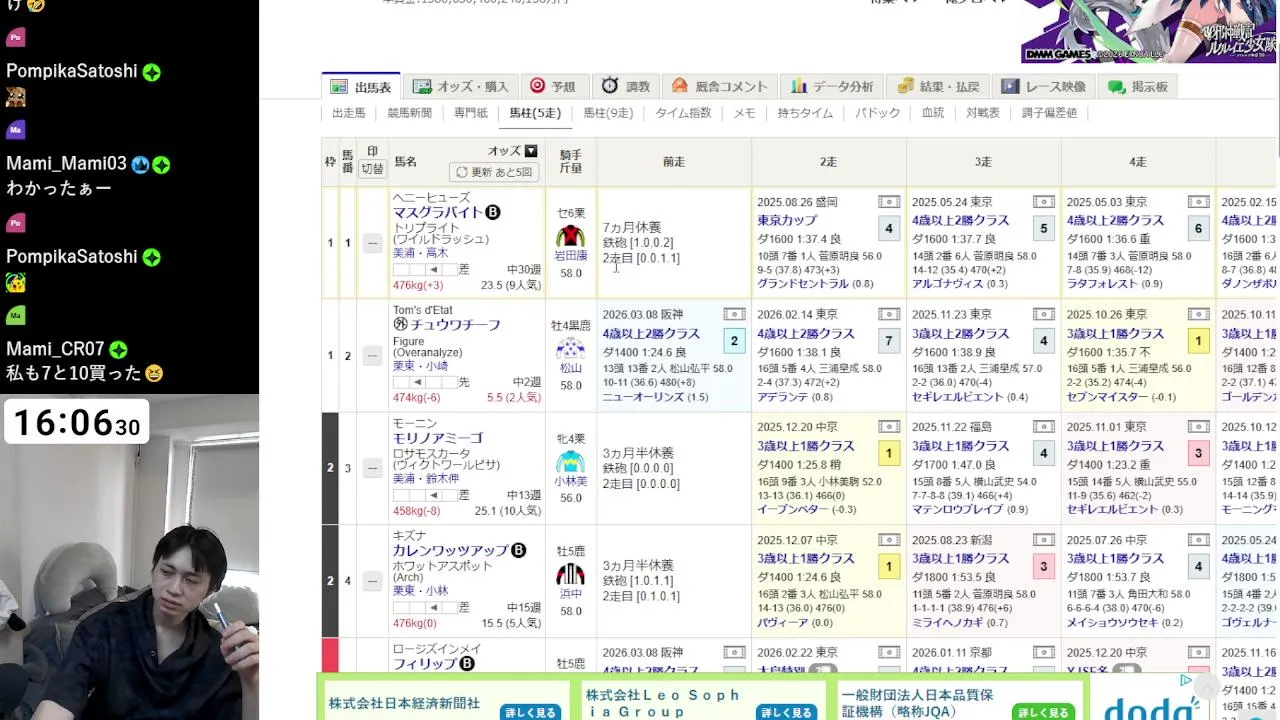Open the オッズ dropdown arrow in header

[531, 151]
